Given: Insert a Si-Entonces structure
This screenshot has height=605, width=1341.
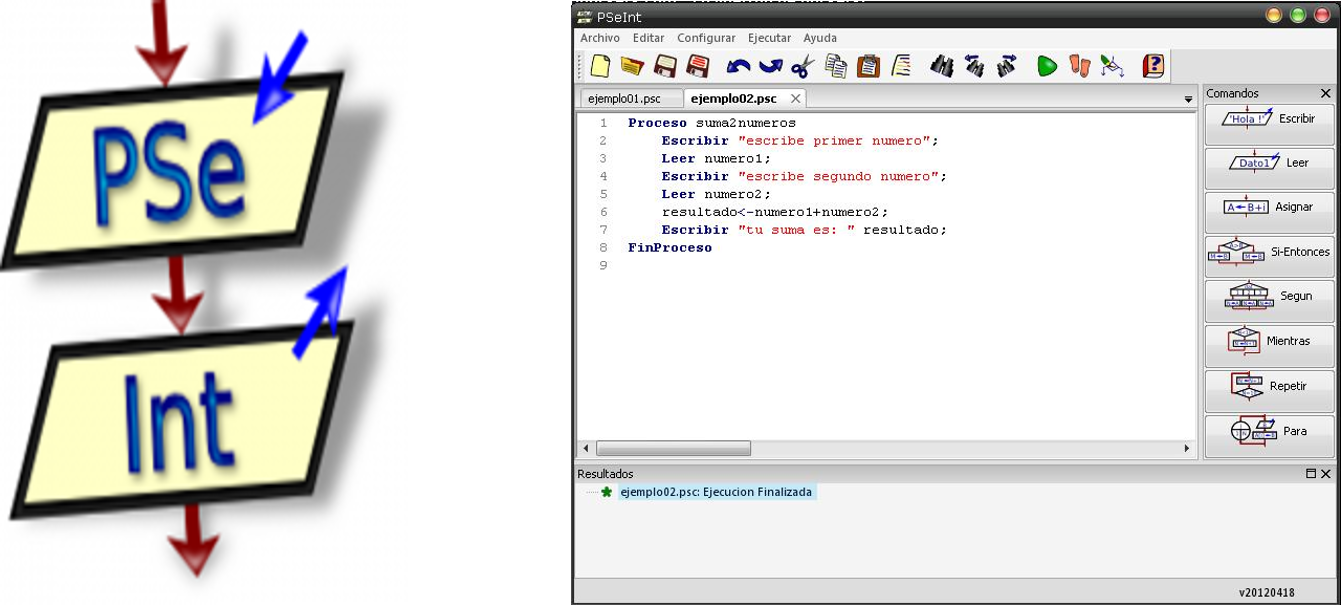Looking at the screenshot, I should tap(1268, 254).
